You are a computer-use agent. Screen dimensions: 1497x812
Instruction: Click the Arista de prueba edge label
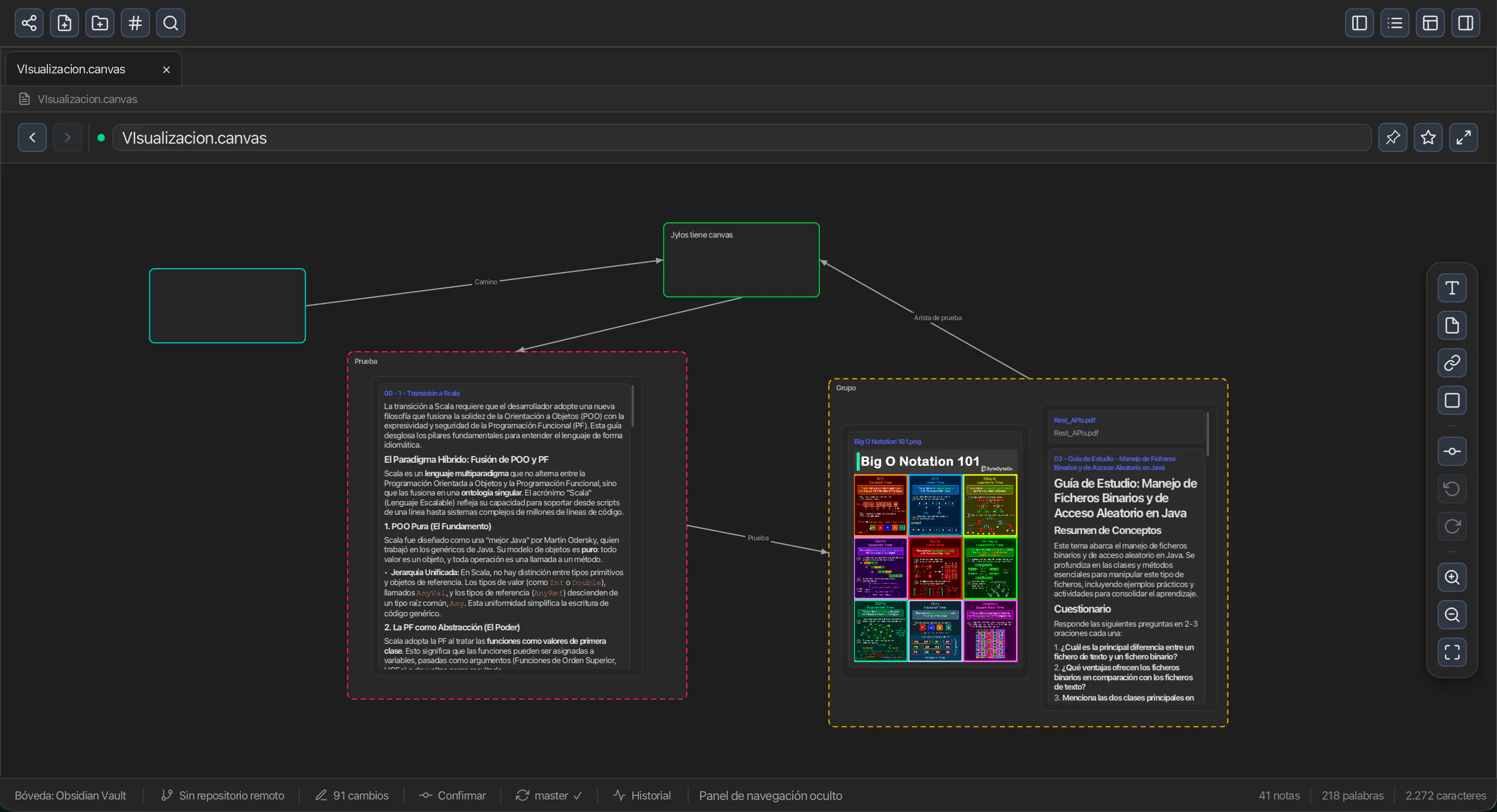tap(937, 318)
